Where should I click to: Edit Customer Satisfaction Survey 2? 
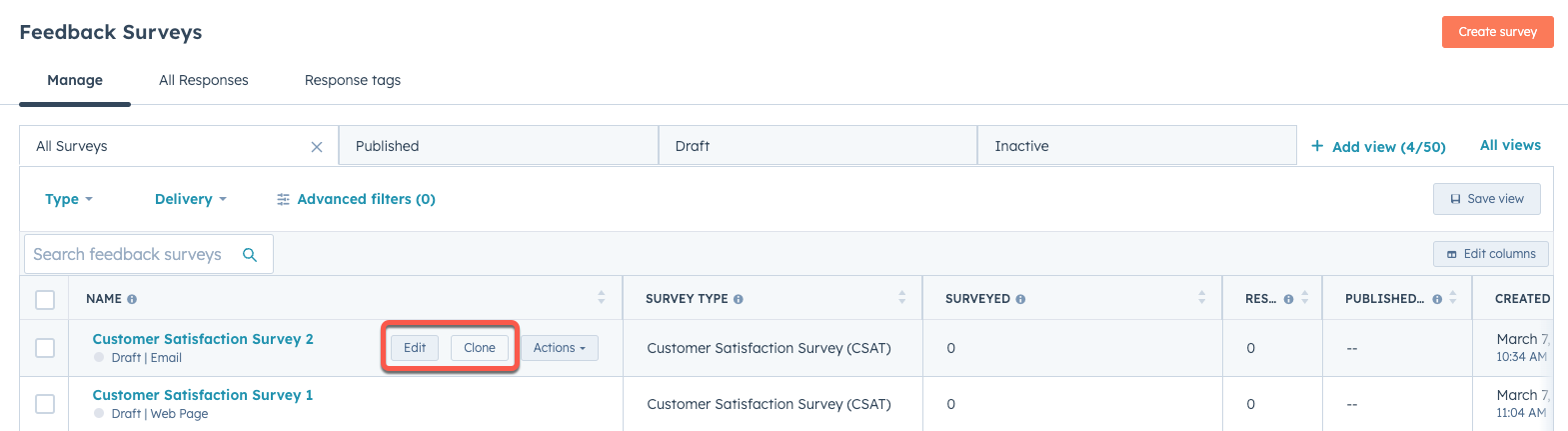pyautogui.click(x=415, y=348)
